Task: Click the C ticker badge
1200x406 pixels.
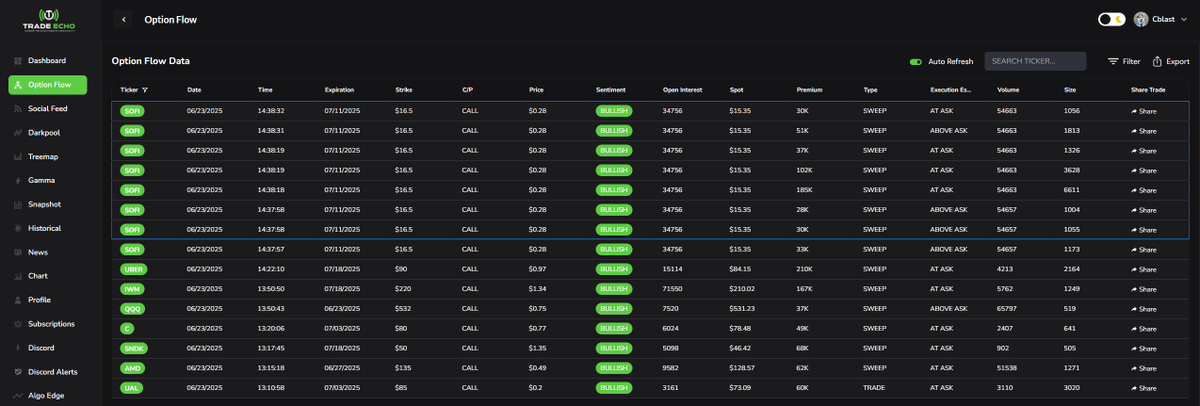Action: [128, 328]
